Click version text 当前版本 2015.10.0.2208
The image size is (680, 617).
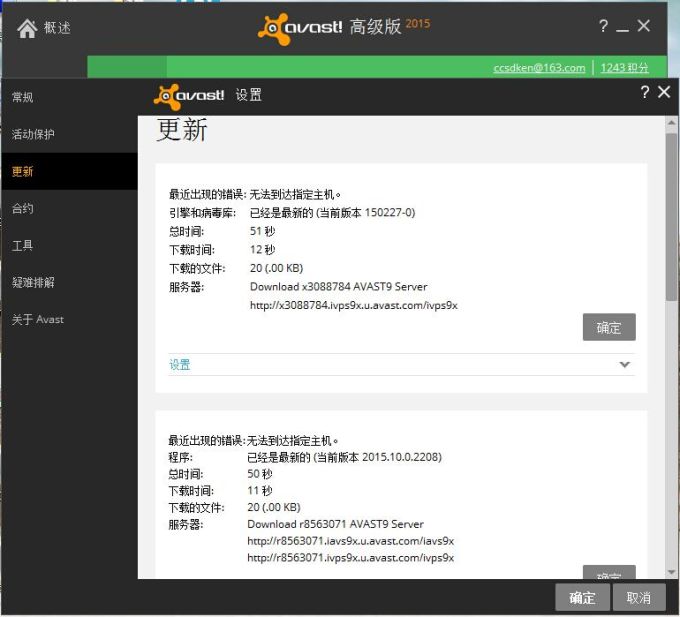click(378, 457)
